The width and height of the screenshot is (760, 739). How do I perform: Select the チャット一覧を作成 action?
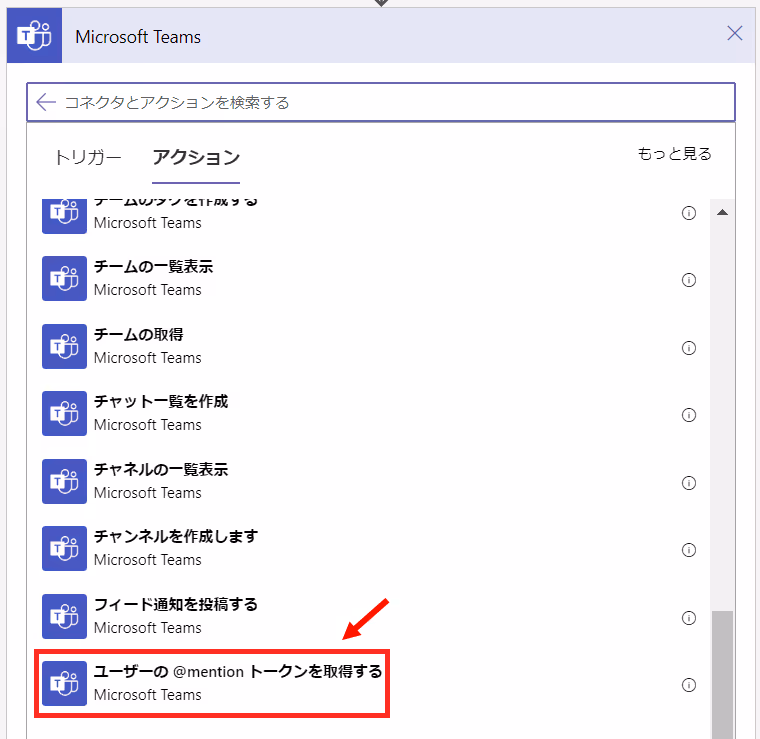(x=371, y=413)
